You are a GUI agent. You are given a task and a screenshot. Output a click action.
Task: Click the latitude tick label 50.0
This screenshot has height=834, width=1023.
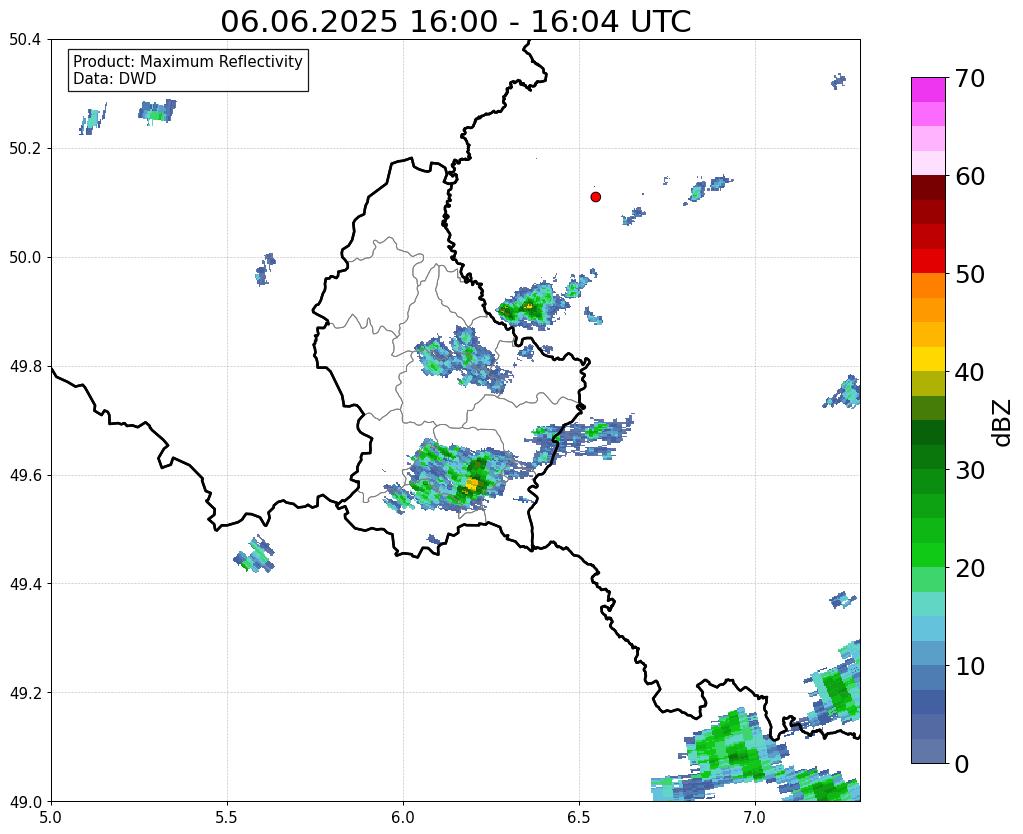25,257
